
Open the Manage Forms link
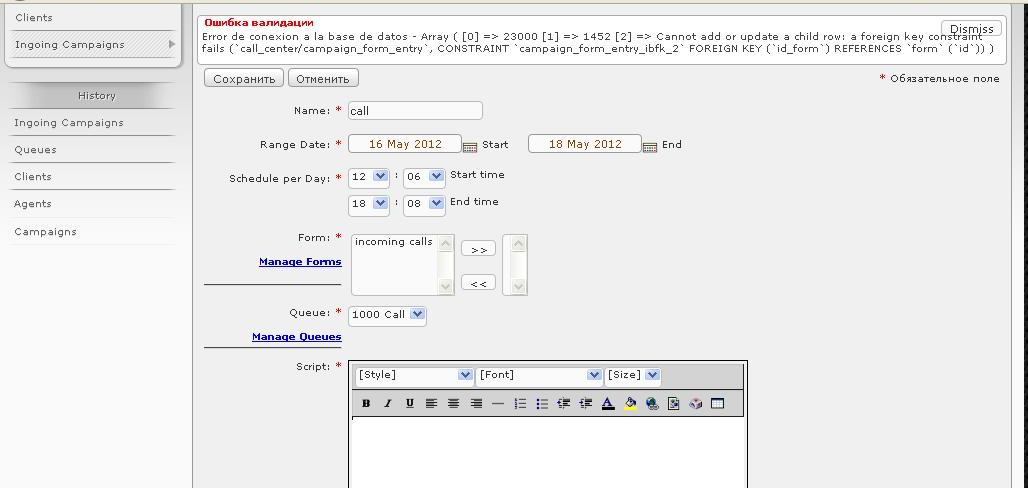(x=300, y=262)
